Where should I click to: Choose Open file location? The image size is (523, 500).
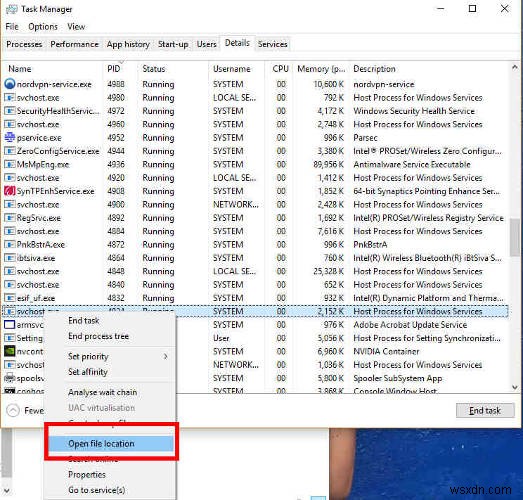pos(111,444)
